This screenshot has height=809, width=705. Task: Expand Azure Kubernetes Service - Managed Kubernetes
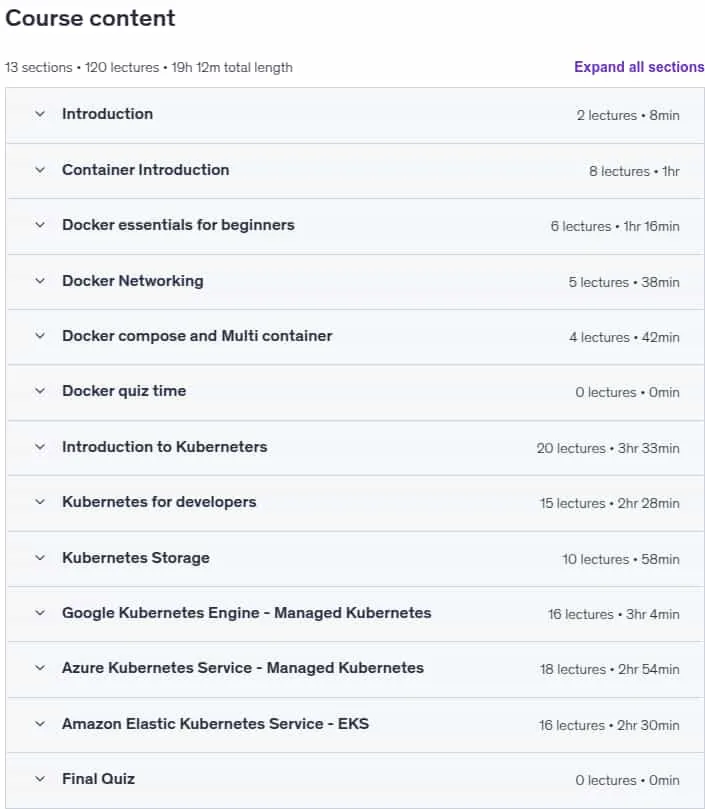point(355,669)
